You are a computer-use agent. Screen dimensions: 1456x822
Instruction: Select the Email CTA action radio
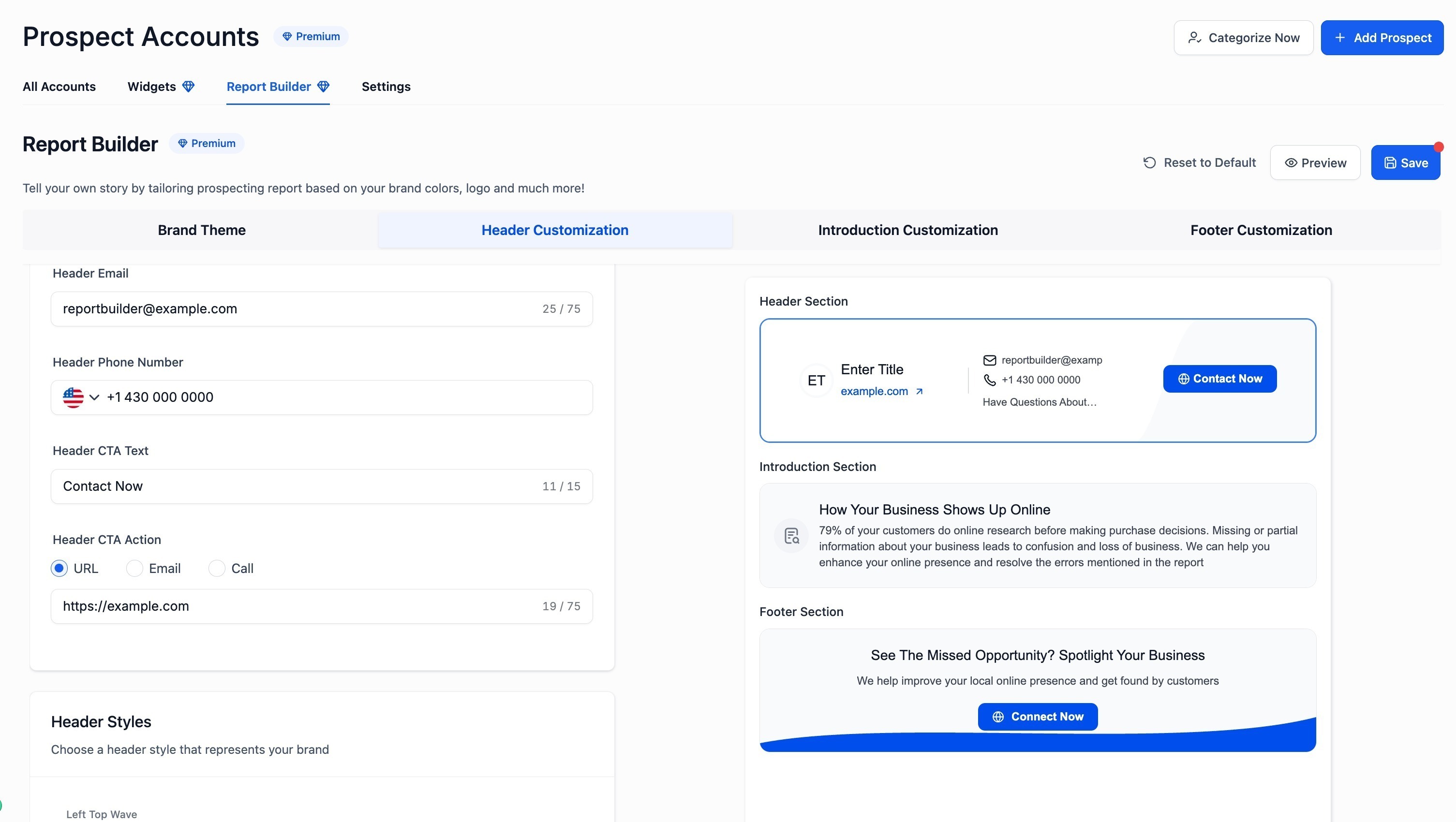[134, 568]
